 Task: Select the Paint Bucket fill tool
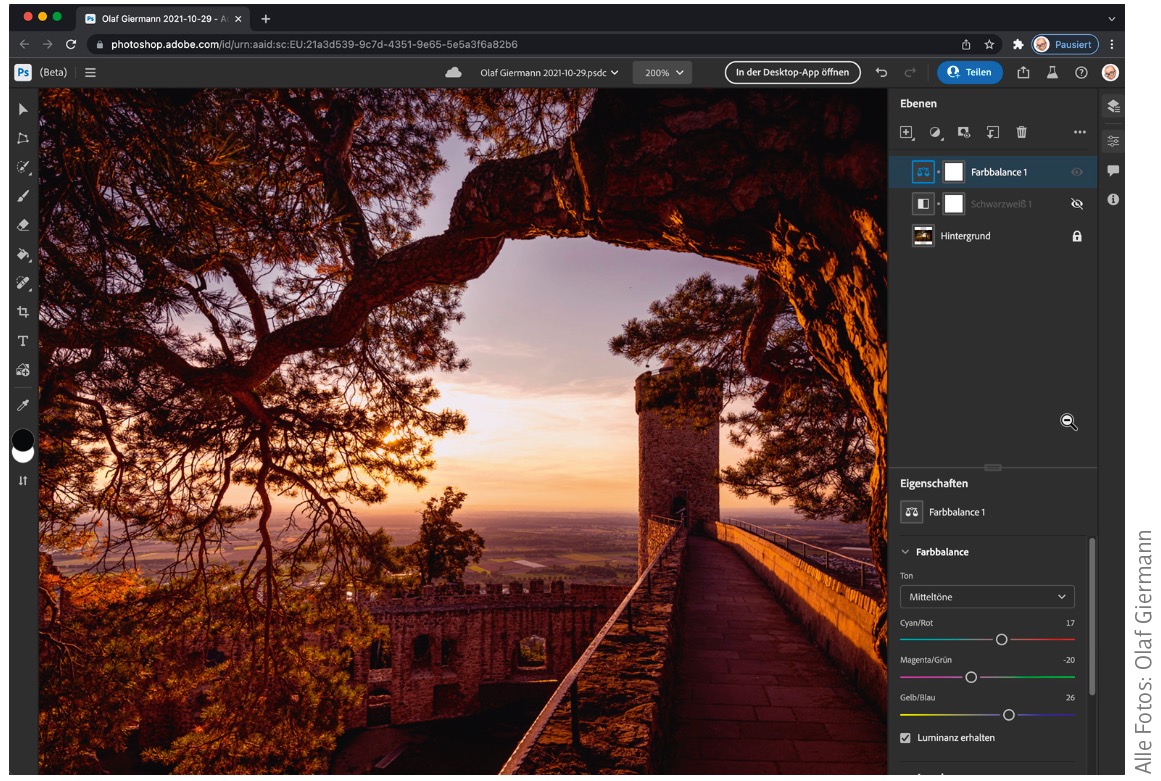pos(23,255)
